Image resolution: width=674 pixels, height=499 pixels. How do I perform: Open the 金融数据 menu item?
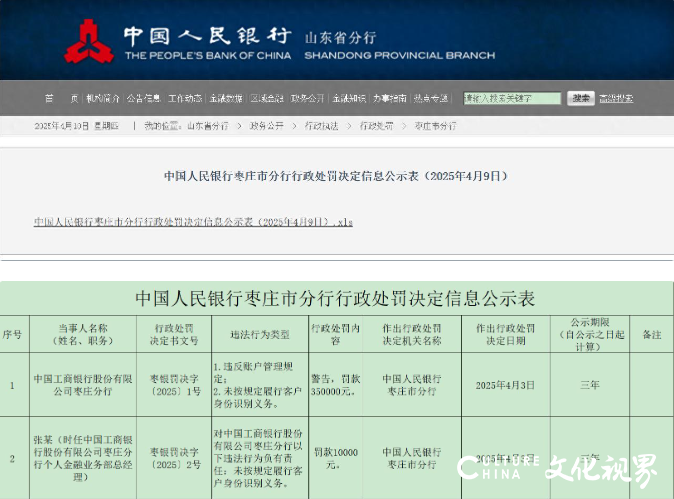click(226, 98)
